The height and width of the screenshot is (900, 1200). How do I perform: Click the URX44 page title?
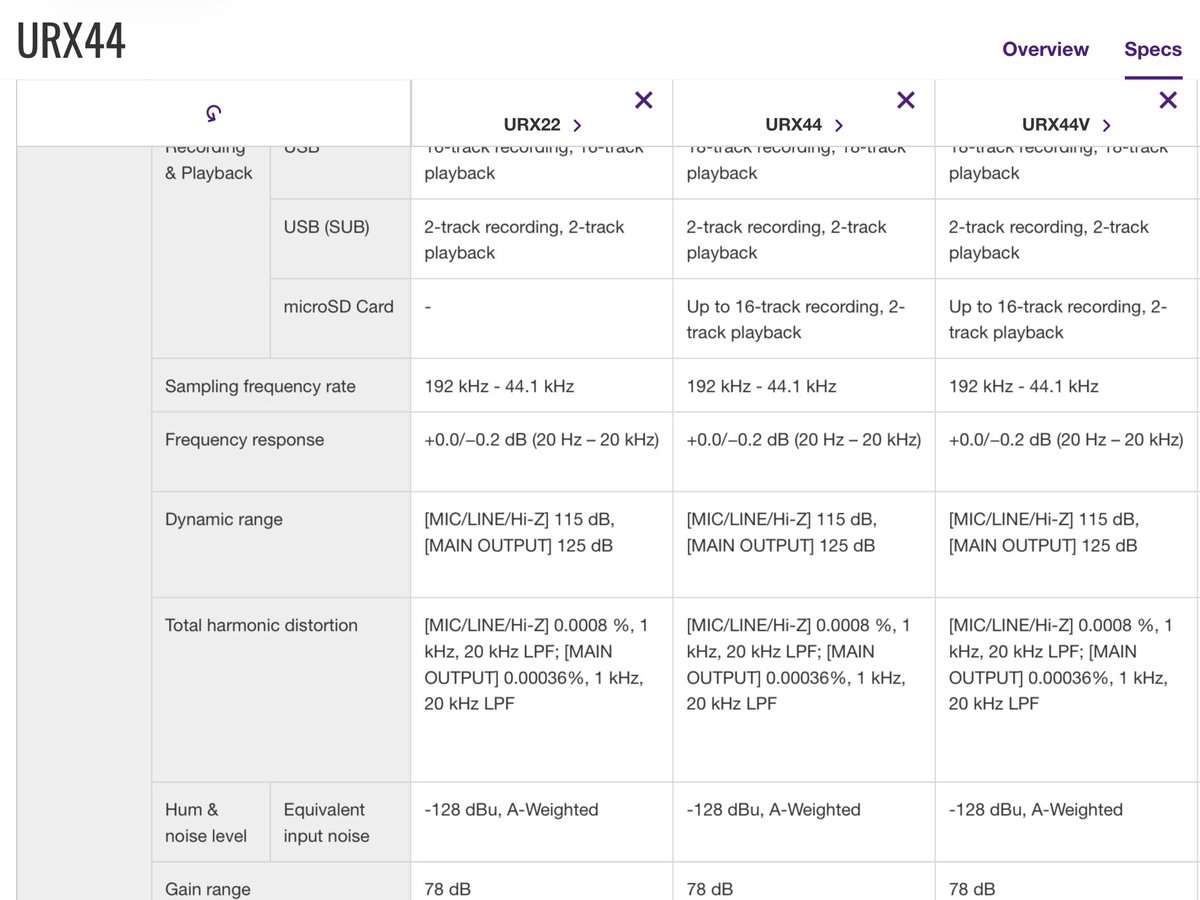[71, 41]
